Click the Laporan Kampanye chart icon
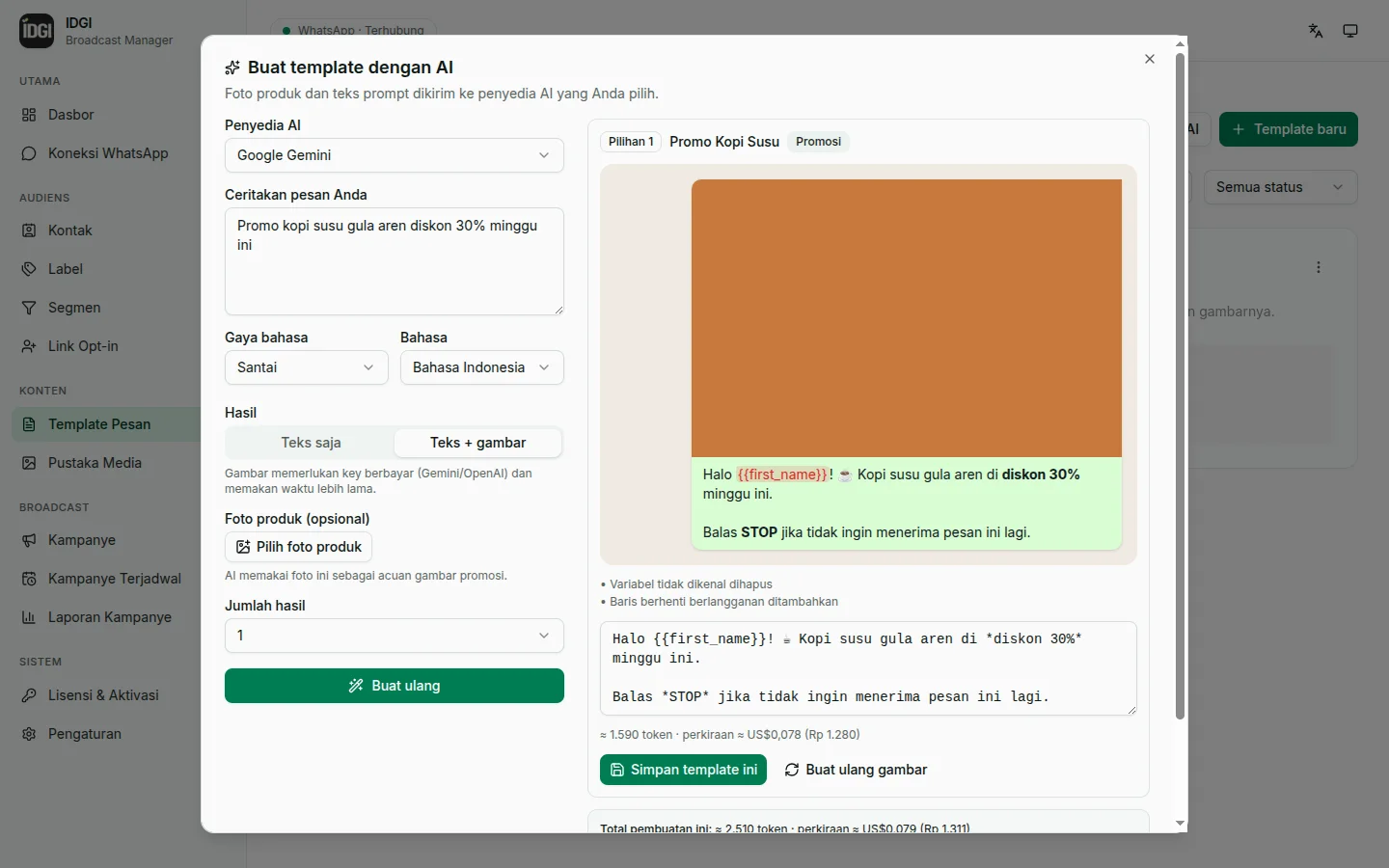 point(29,617)
